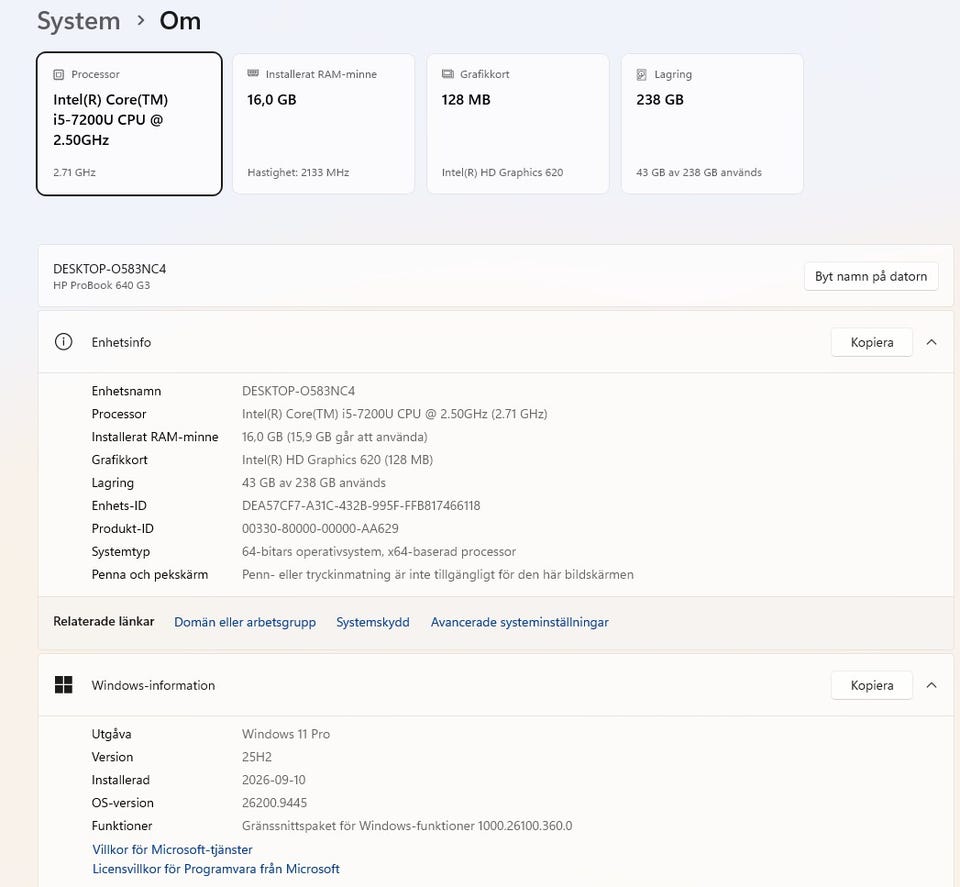The width and height of the screenshot is (960, 887).
Task: Click the RAM memory card icon
Action: click(x=253, y=73)
